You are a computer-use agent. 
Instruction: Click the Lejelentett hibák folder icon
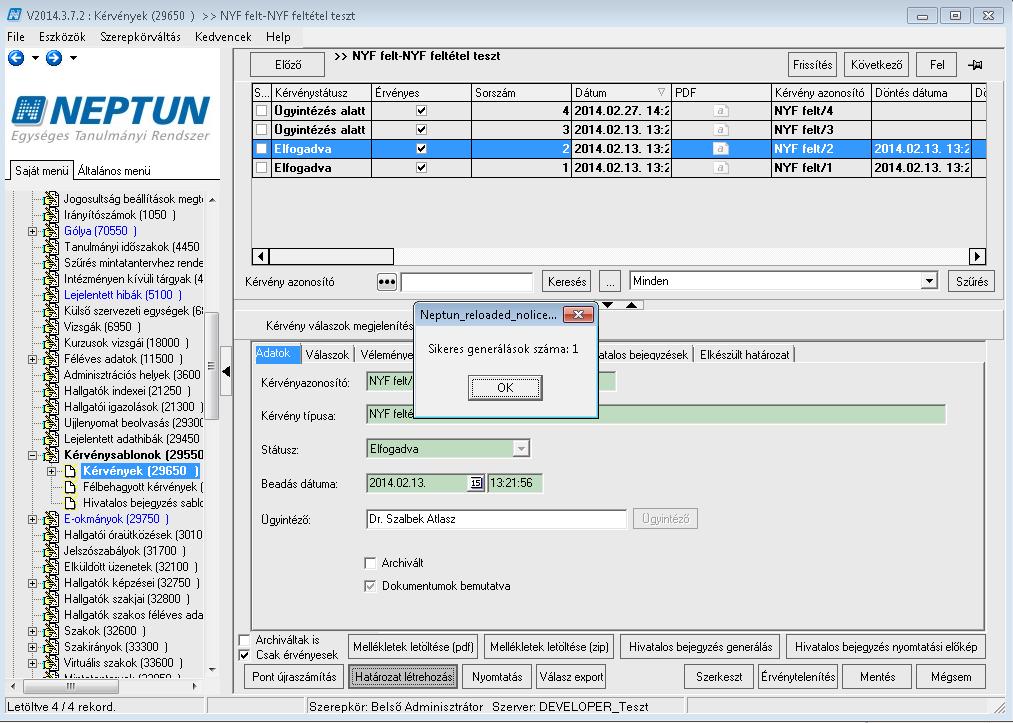tap(51, 295)
